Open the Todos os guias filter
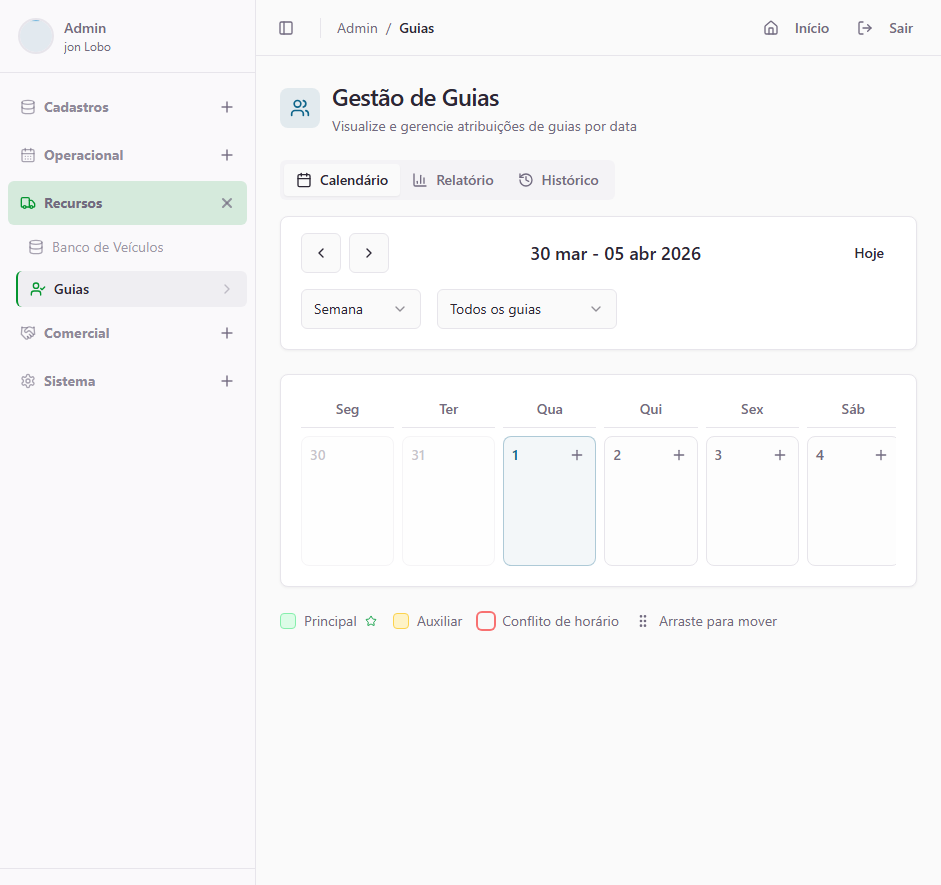 pyautogui.click(x=526, y=309)
